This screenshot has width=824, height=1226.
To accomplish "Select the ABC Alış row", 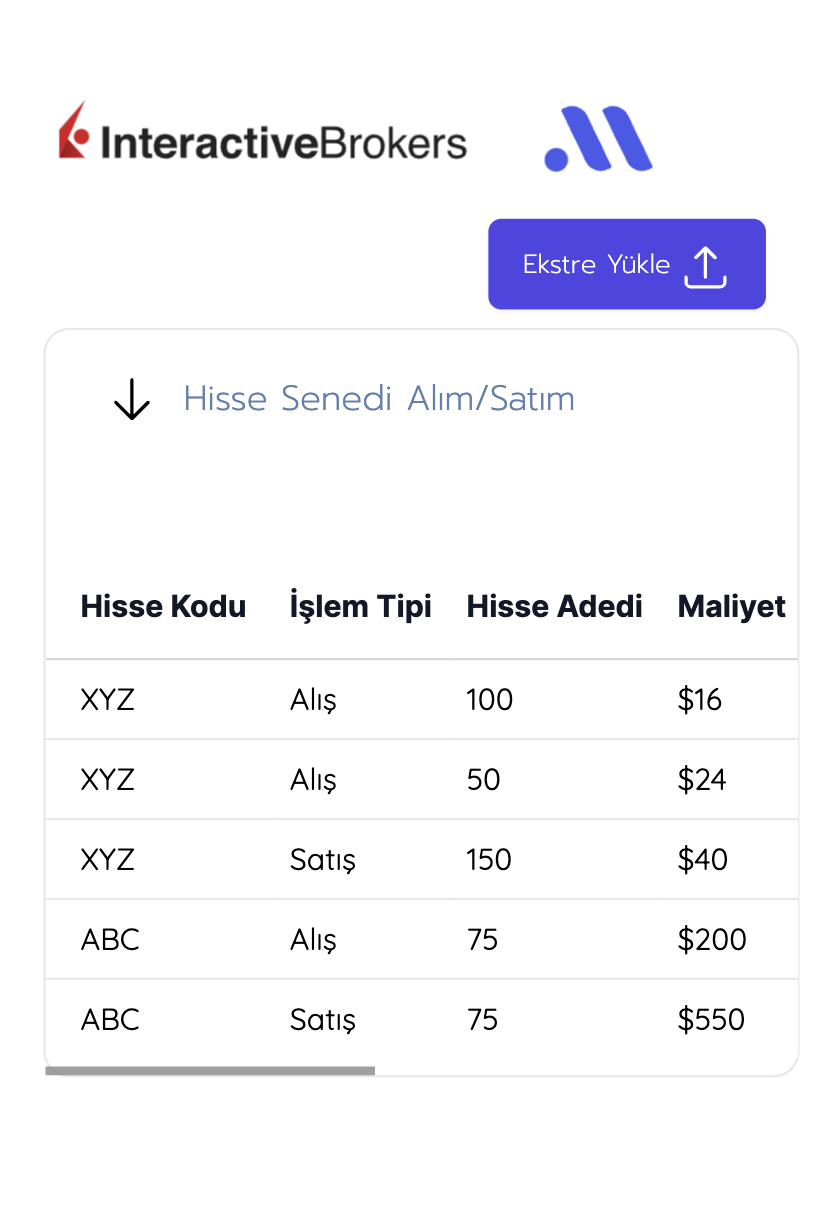I will coord(422,939).
